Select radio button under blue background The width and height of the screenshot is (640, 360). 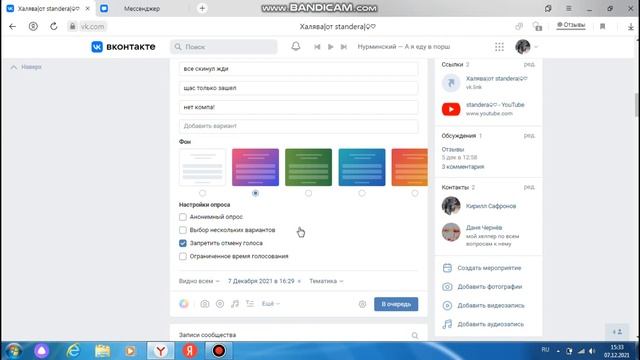coord(362,193)
